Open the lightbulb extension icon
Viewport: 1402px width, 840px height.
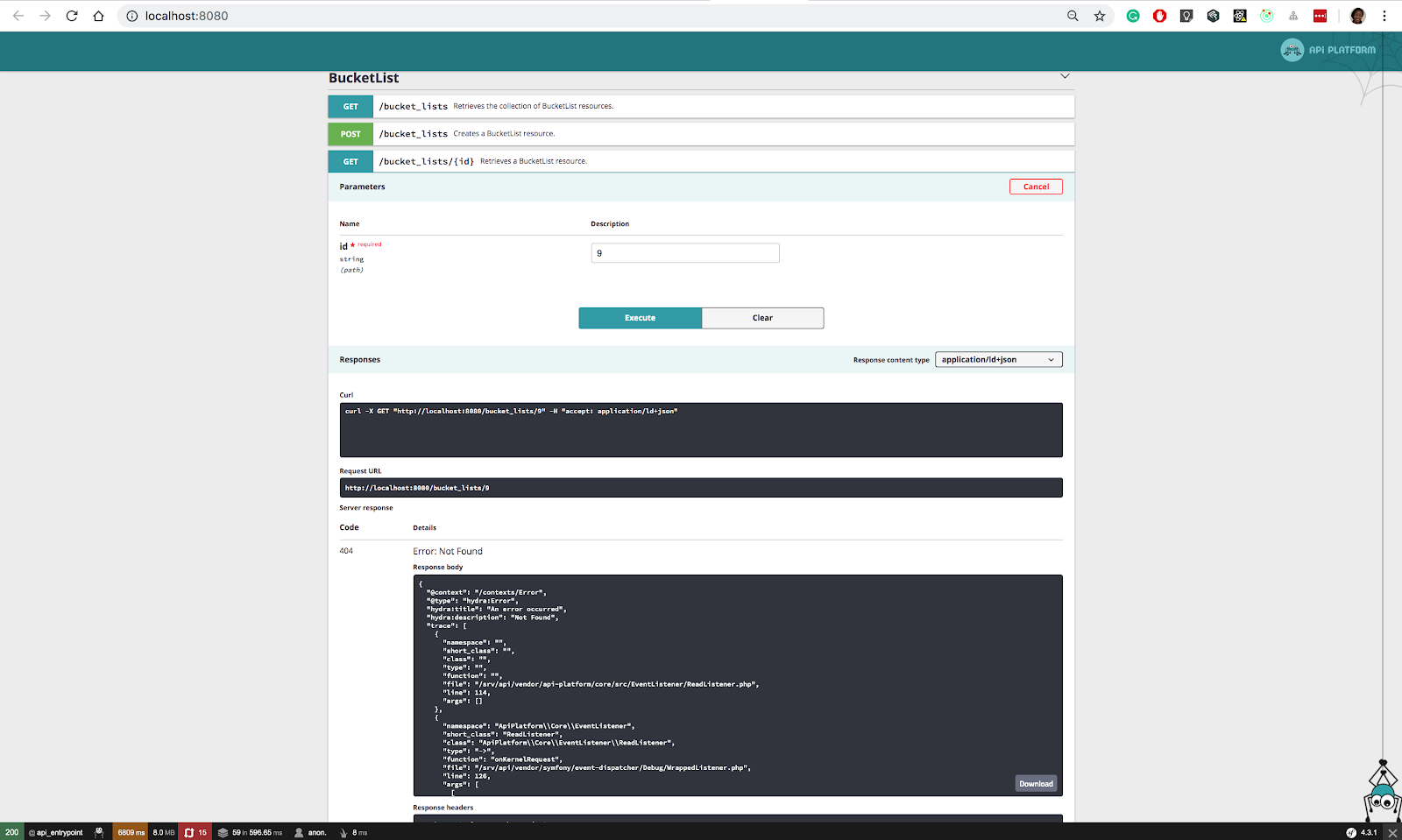click(x=1186, y=16)
